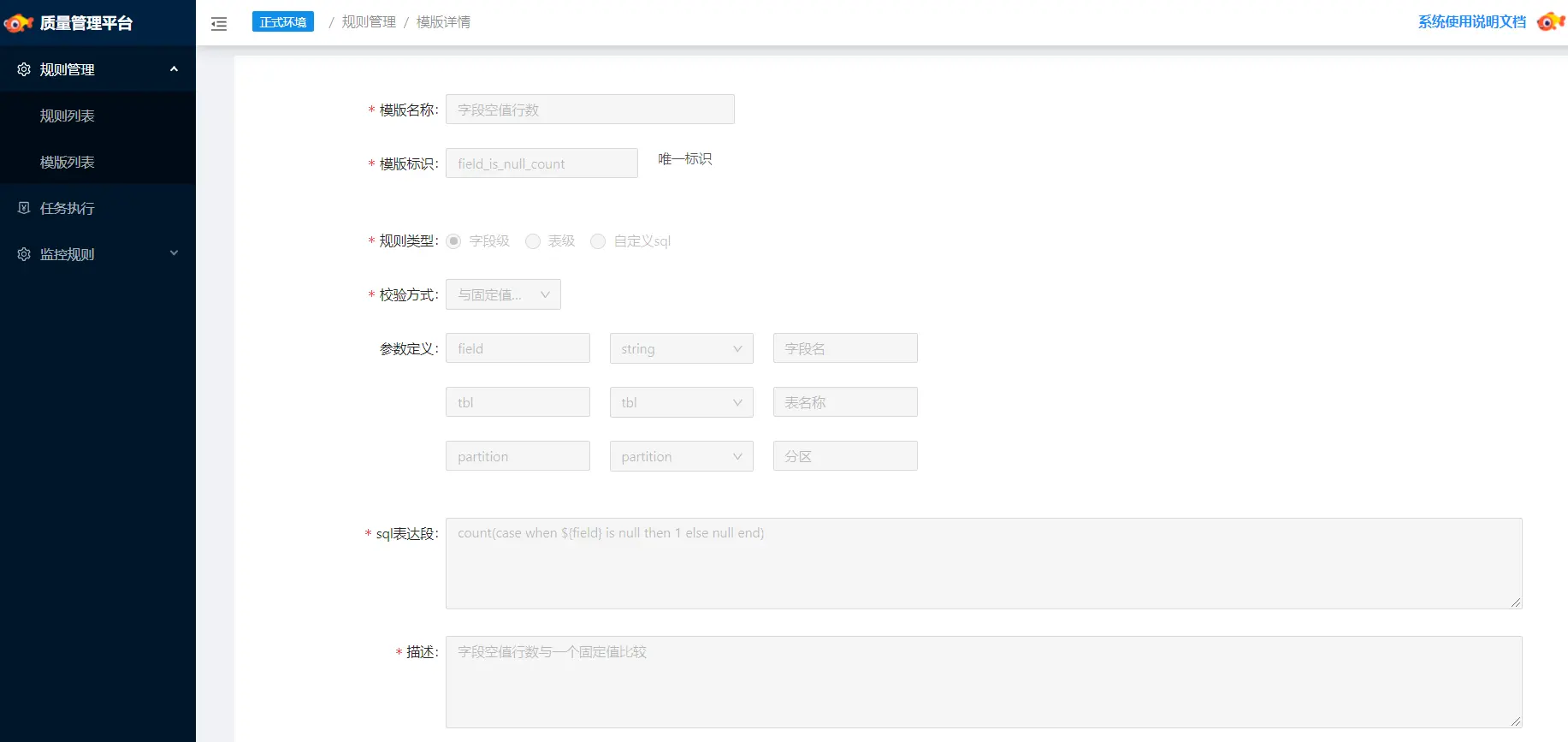Click the 任务执行 clipboard icon
This screenshot has width=1568, height=742.
click(24, 208)
